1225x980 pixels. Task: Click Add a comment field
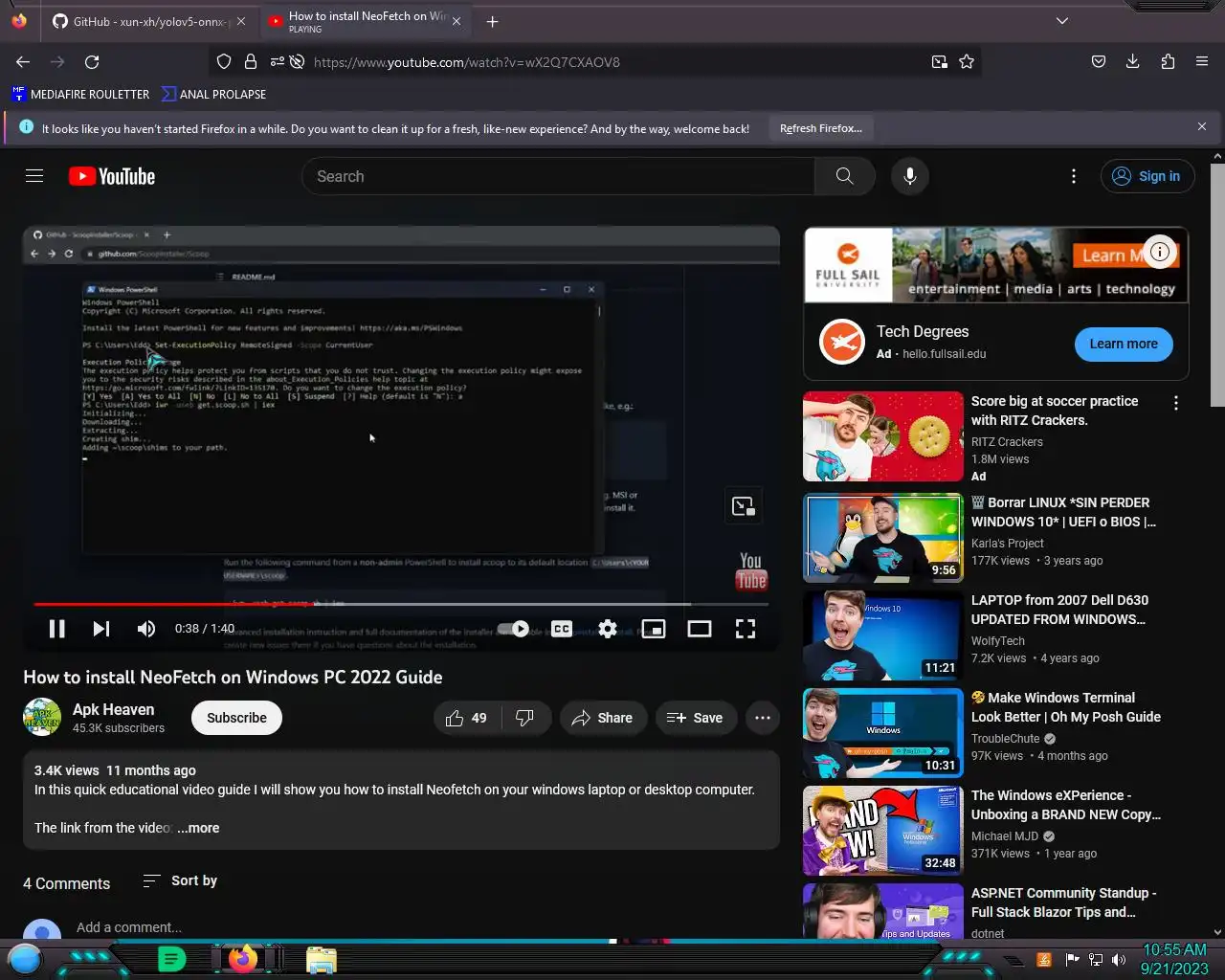point(129,927)
